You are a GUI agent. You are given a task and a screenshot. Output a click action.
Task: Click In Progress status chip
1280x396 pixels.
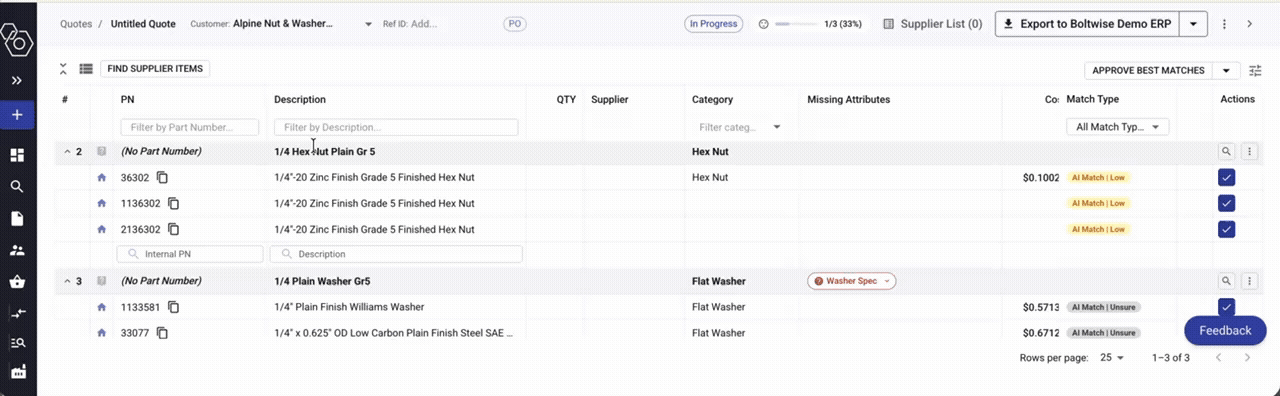tap(713, 23)
